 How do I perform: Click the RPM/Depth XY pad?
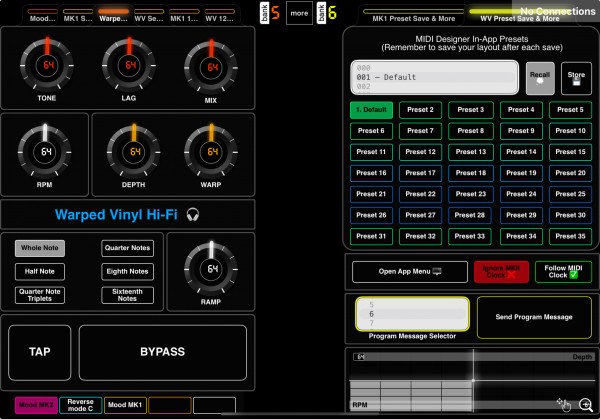click(473, 381)
